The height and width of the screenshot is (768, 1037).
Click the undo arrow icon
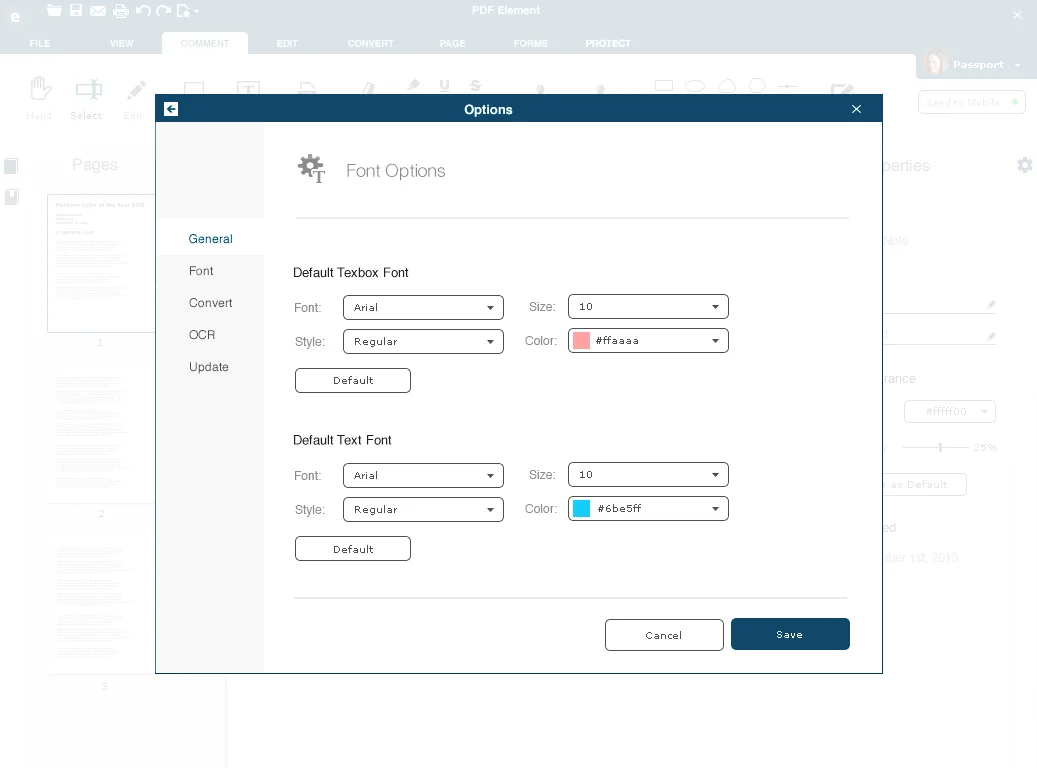point(143,11)
